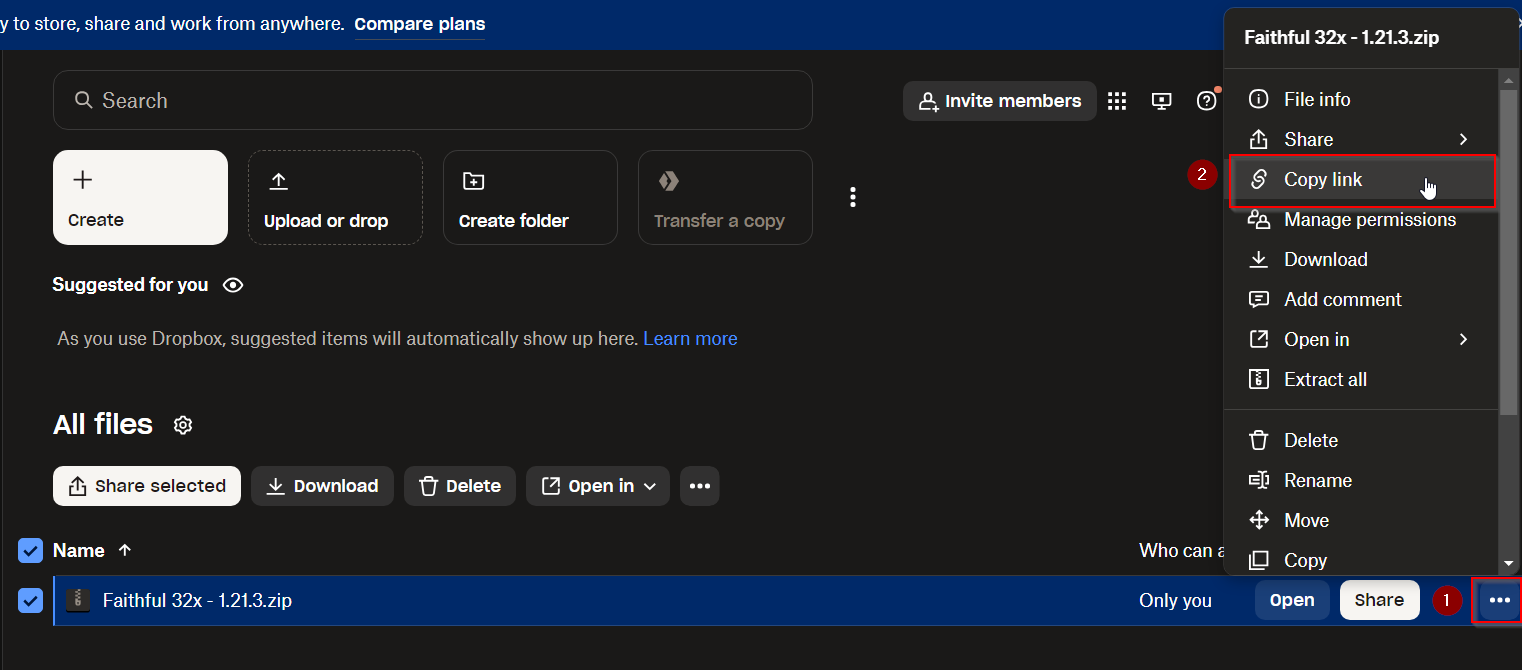Choose Rename from the menu

(x=1361, y=480)
